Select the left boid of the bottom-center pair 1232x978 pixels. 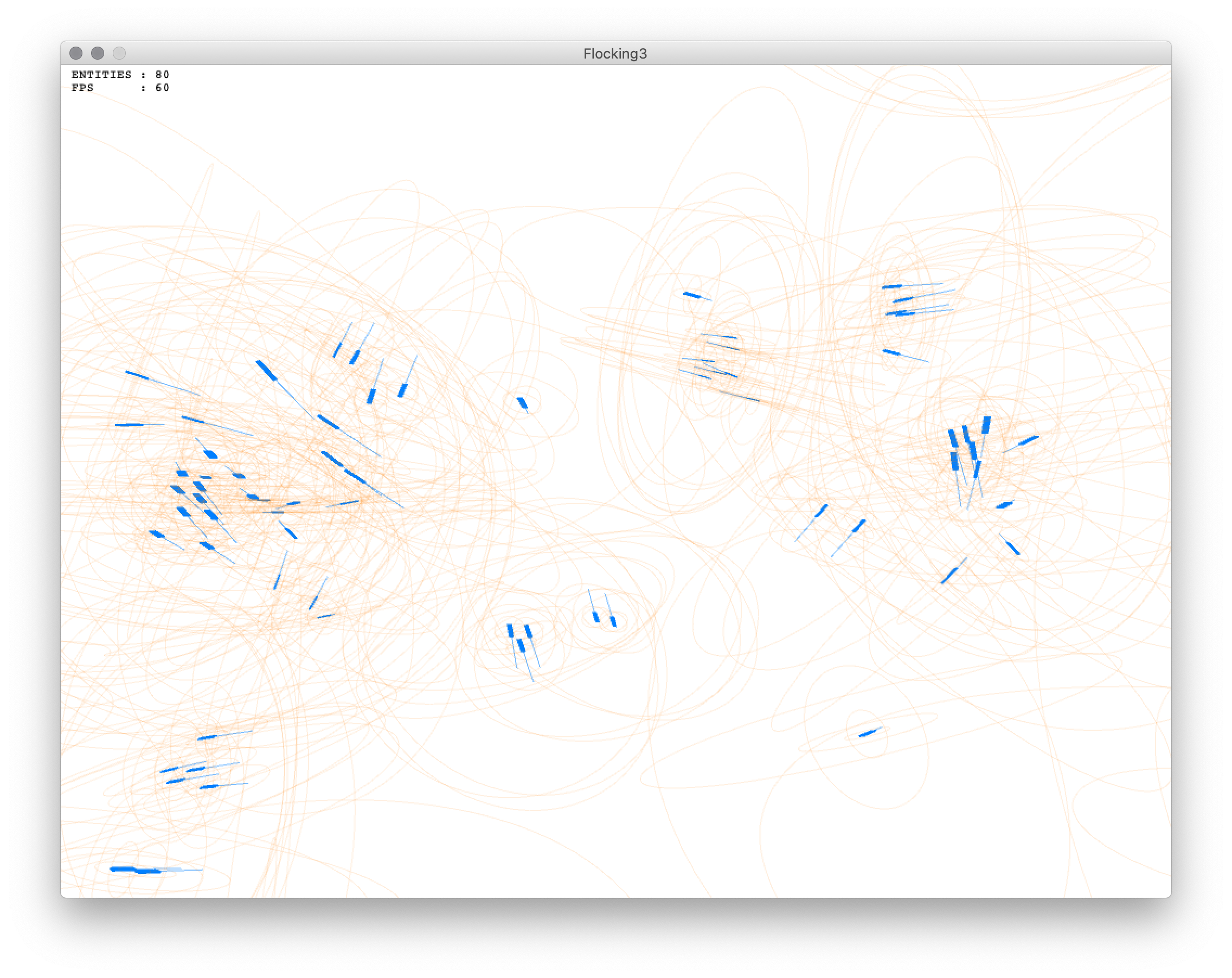[x=595, y=616]
